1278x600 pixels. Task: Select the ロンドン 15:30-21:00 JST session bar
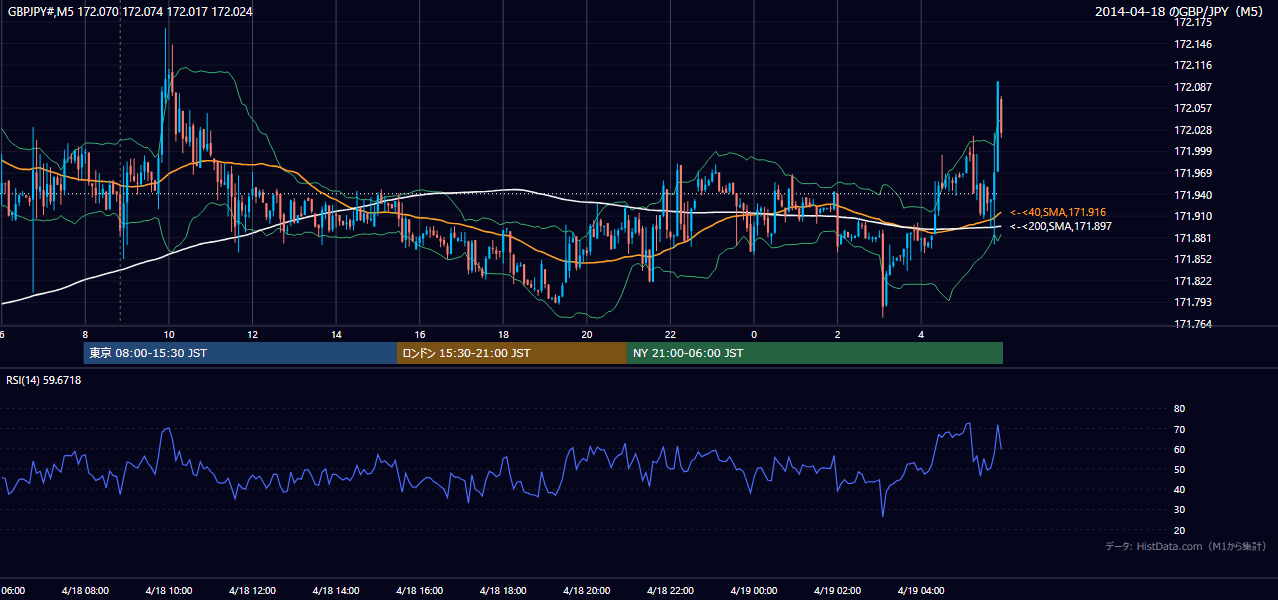512,353
